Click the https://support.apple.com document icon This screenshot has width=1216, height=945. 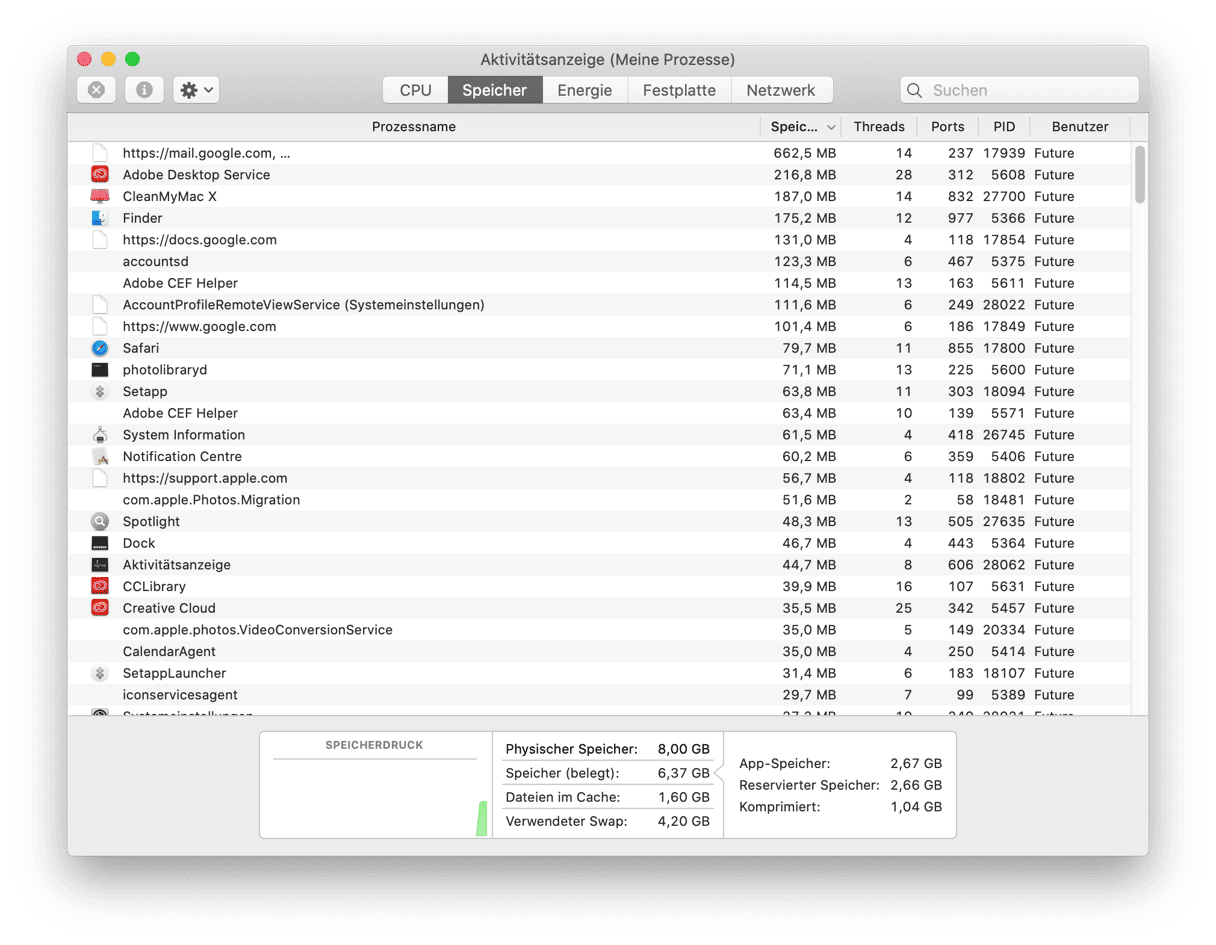pos(100,478)
